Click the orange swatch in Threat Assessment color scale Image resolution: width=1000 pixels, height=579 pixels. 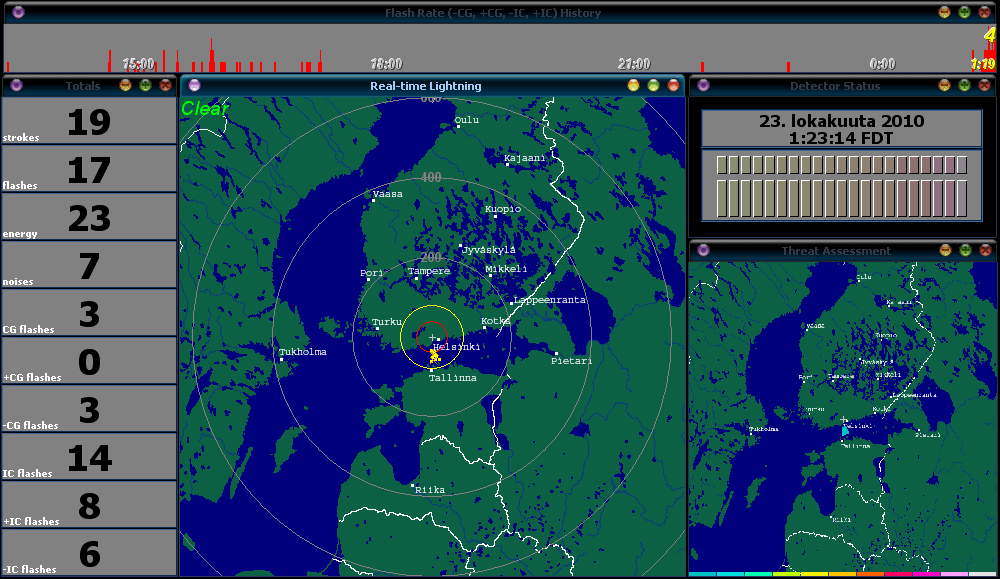870,574
